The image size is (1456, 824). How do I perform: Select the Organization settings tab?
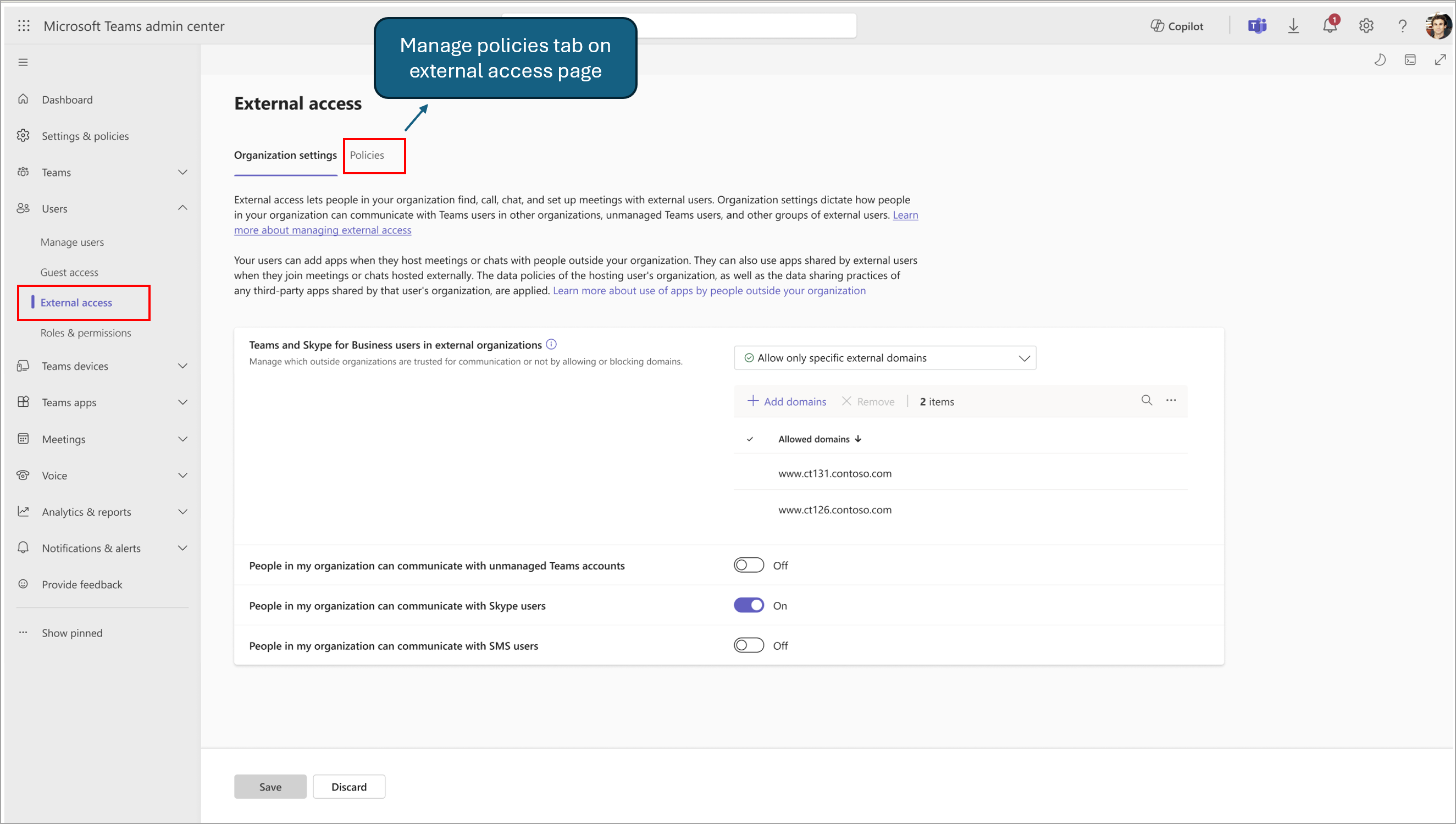pyautogui.click(x=285, y=155)
